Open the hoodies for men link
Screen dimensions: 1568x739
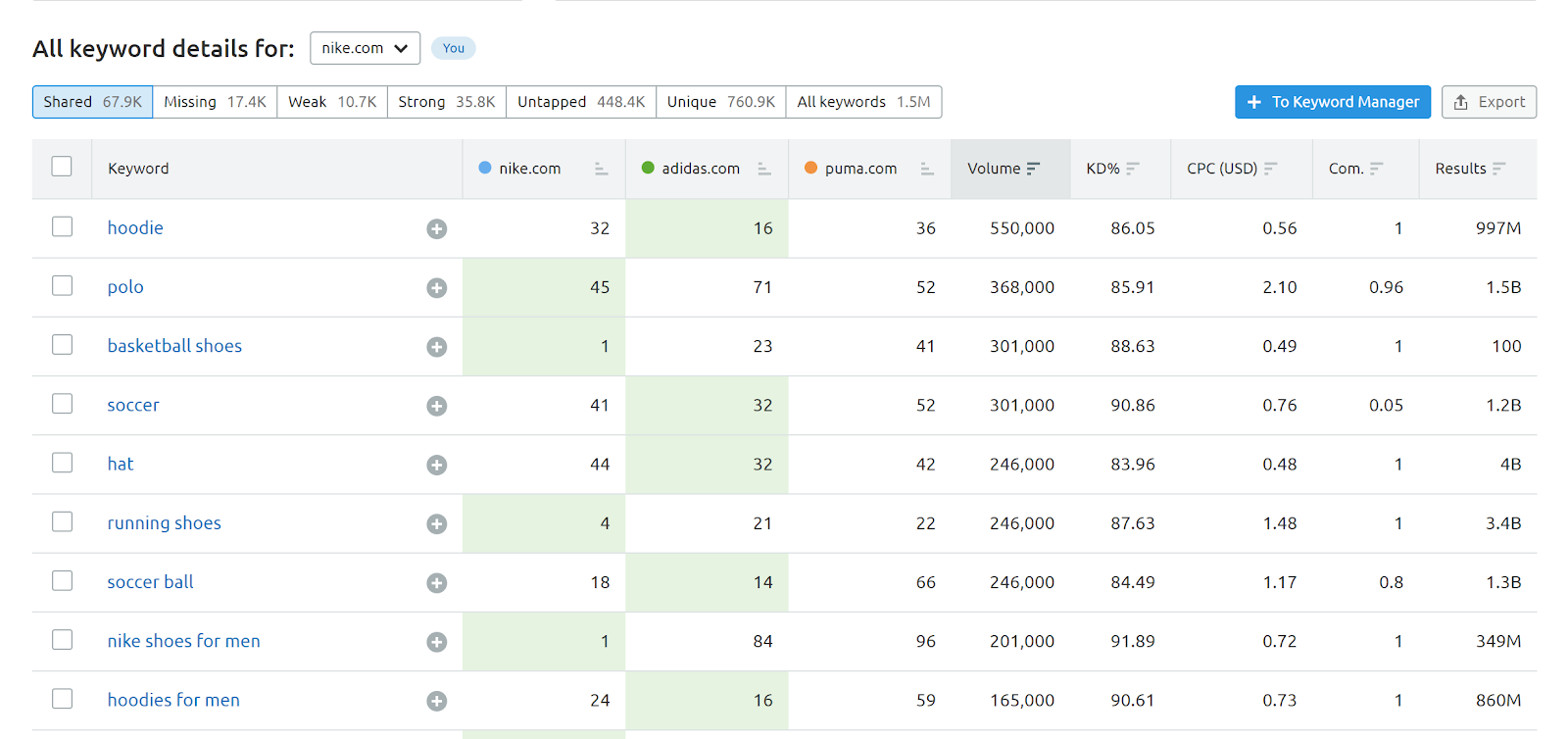click(x=173, y=700)
